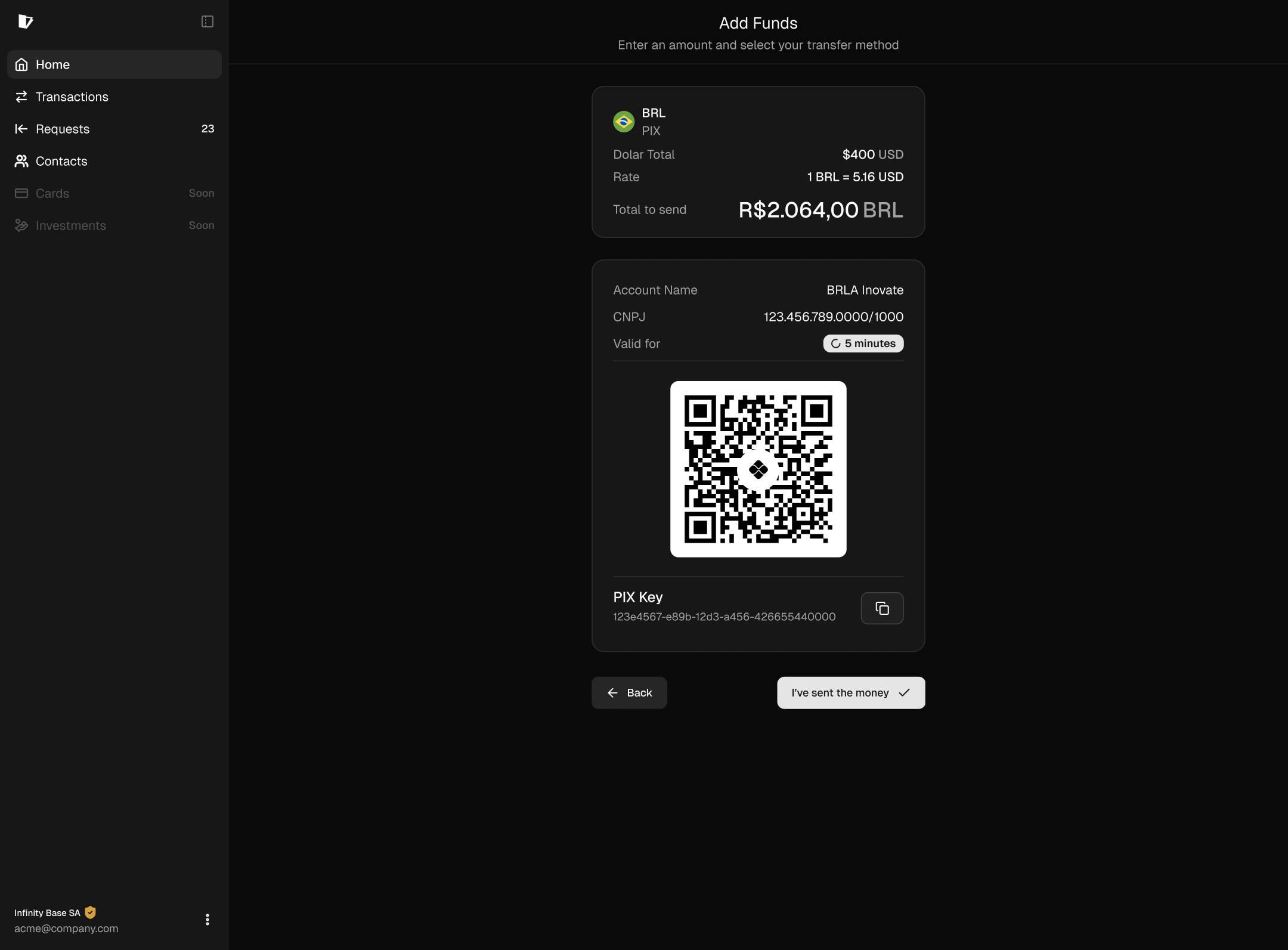
Task: Confirm with I've sent the money
Action: pos(851,693)
